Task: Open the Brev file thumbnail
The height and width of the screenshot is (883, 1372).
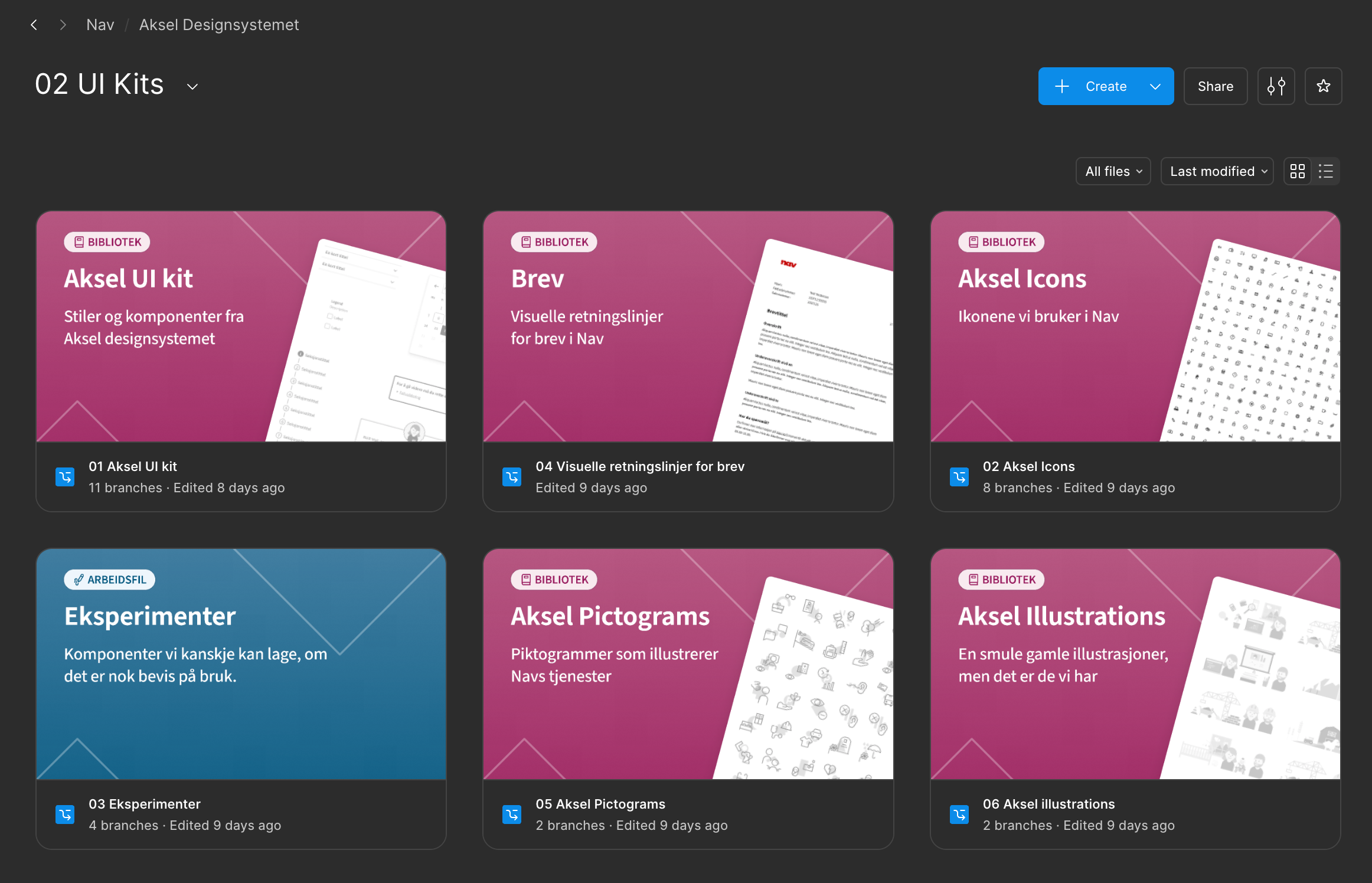Action: pyautogui.click(x=688, y=326)
